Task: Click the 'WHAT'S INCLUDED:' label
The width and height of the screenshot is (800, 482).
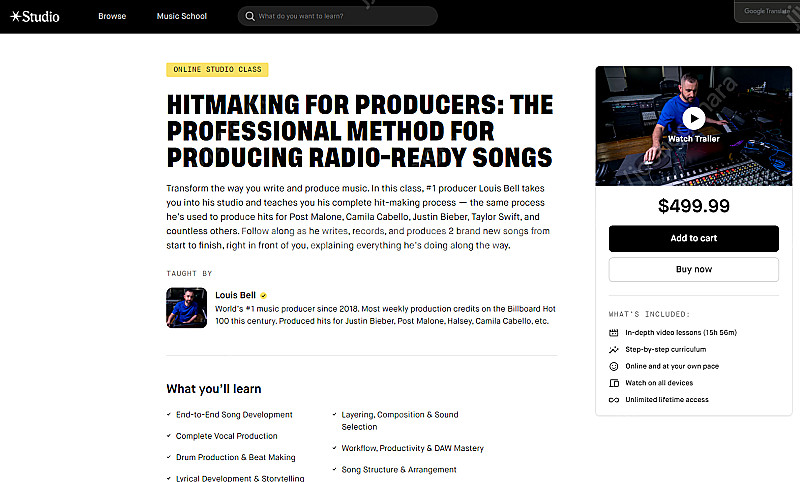Action: (x=649, y=314)
